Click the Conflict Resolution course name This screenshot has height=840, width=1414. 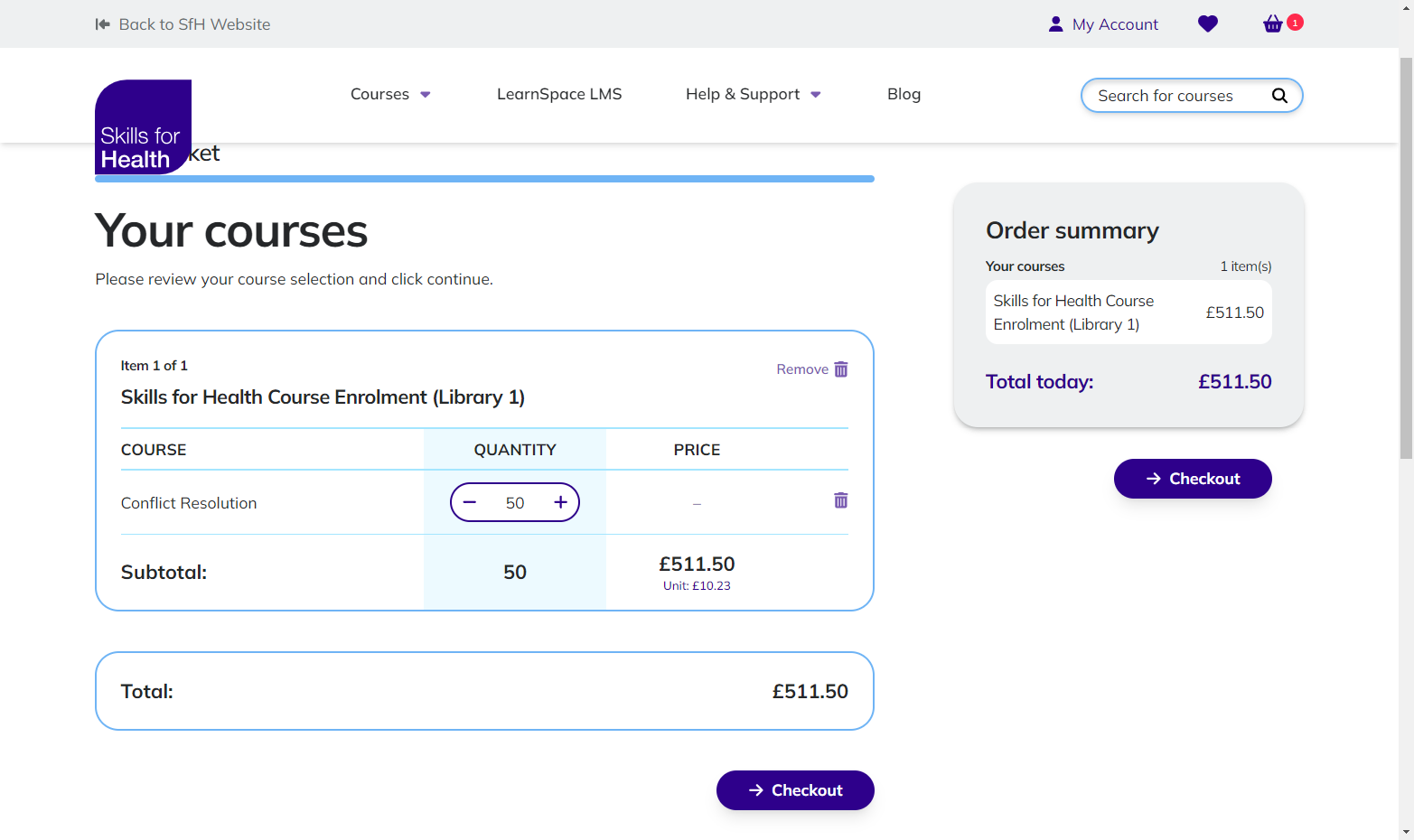(x=189, y=503)
